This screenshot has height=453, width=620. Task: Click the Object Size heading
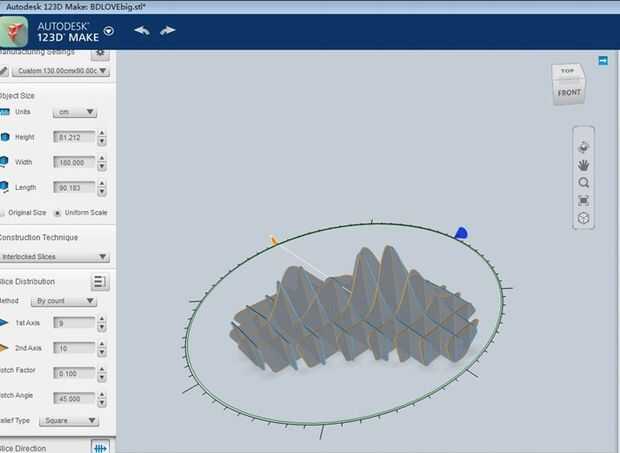coord(17,96)
